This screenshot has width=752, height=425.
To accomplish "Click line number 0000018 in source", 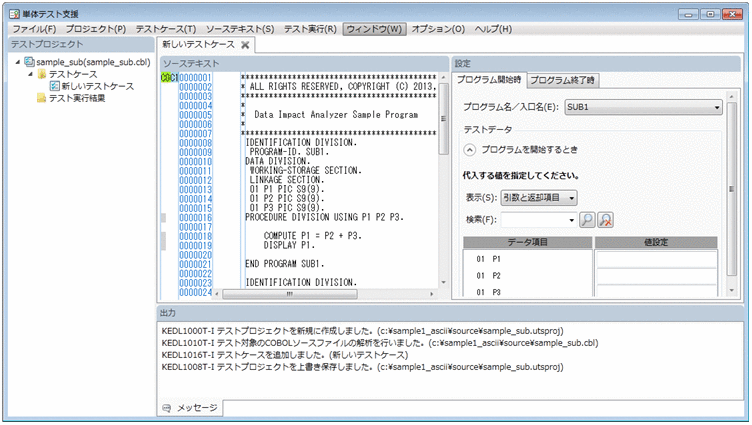I will pos(195,236).
